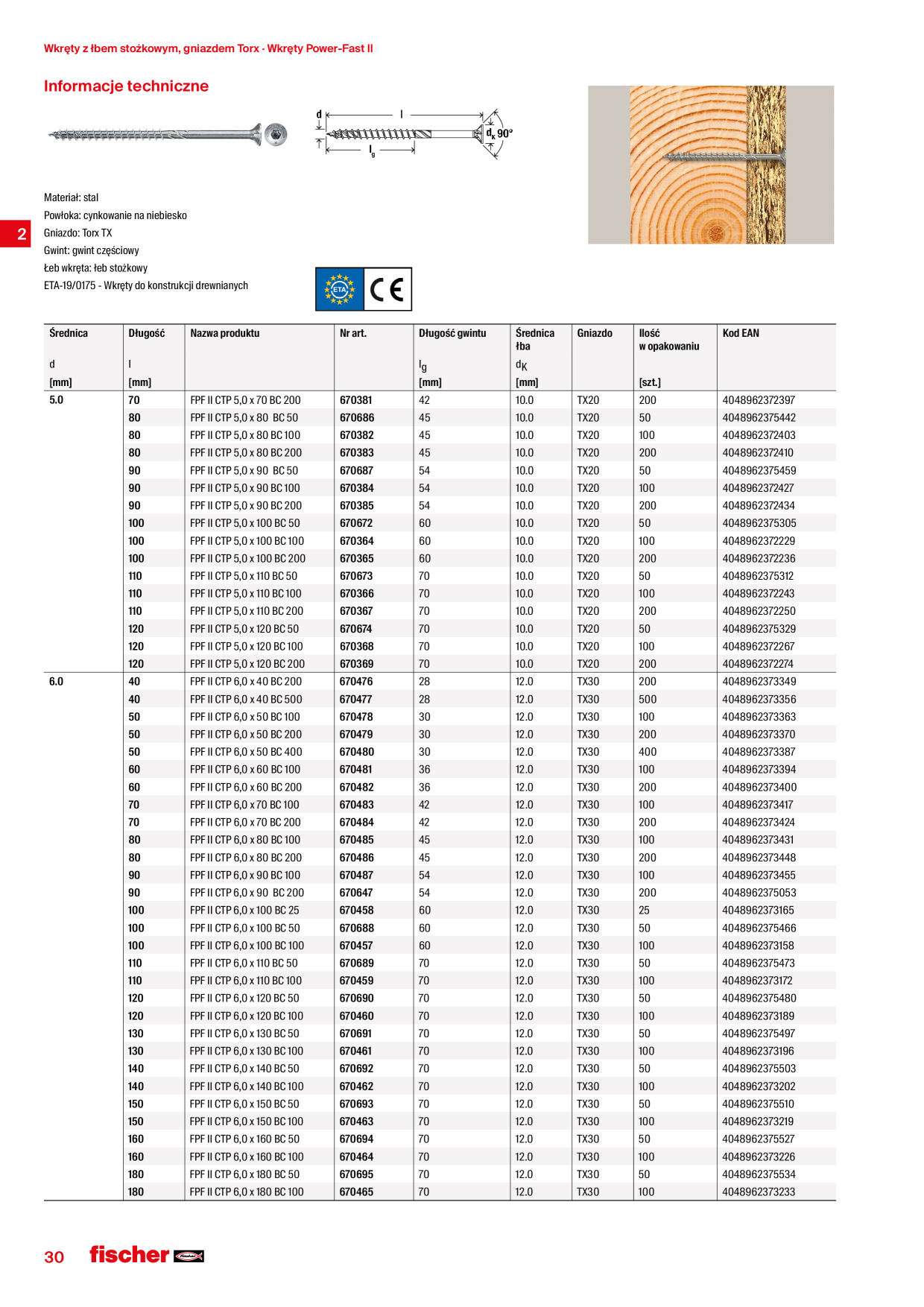This screenshot has width=924, height=1307.
Task: Click 'FPF II CTP 6,0 x 60 BC 200'
Action: pos(246,788)
